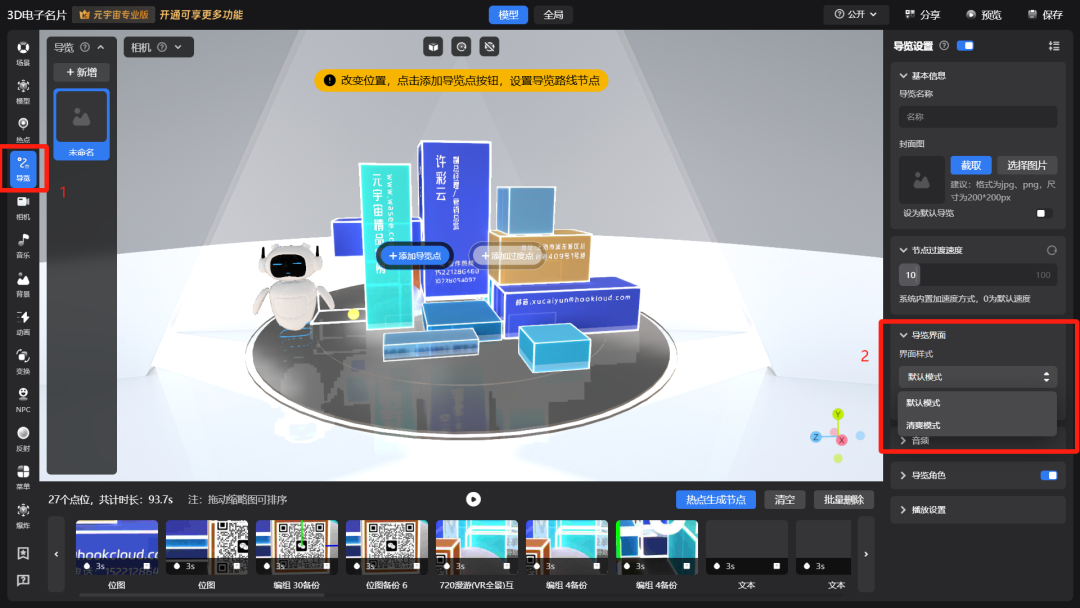Image resolution: width=1080 pixels, height=608 pixels.
Task: Click help icon next to 相机 dropdown
Action: tap(162, 47)
